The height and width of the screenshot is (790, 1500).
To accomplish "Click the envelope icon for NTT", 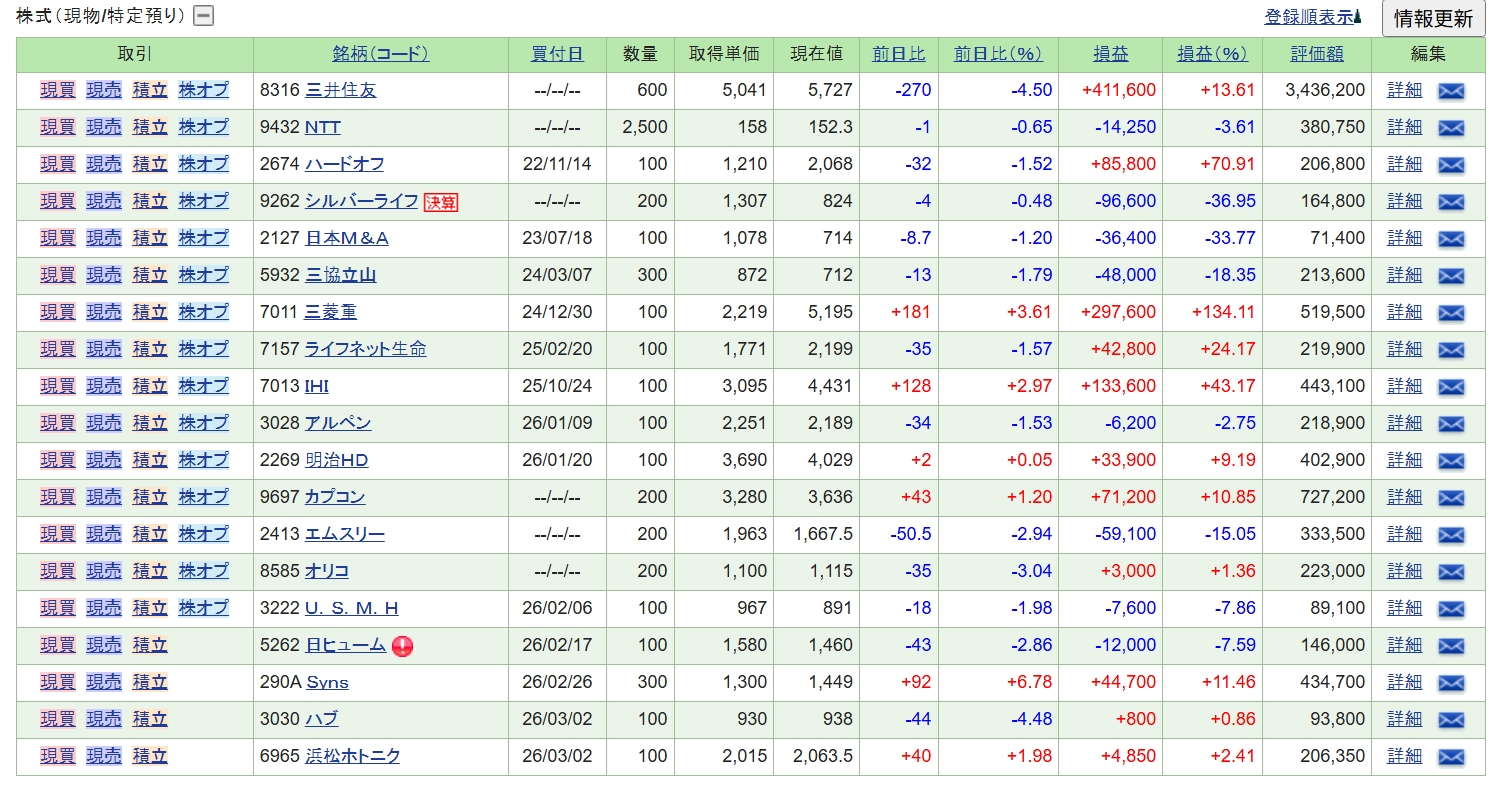I will (1450, 128).
